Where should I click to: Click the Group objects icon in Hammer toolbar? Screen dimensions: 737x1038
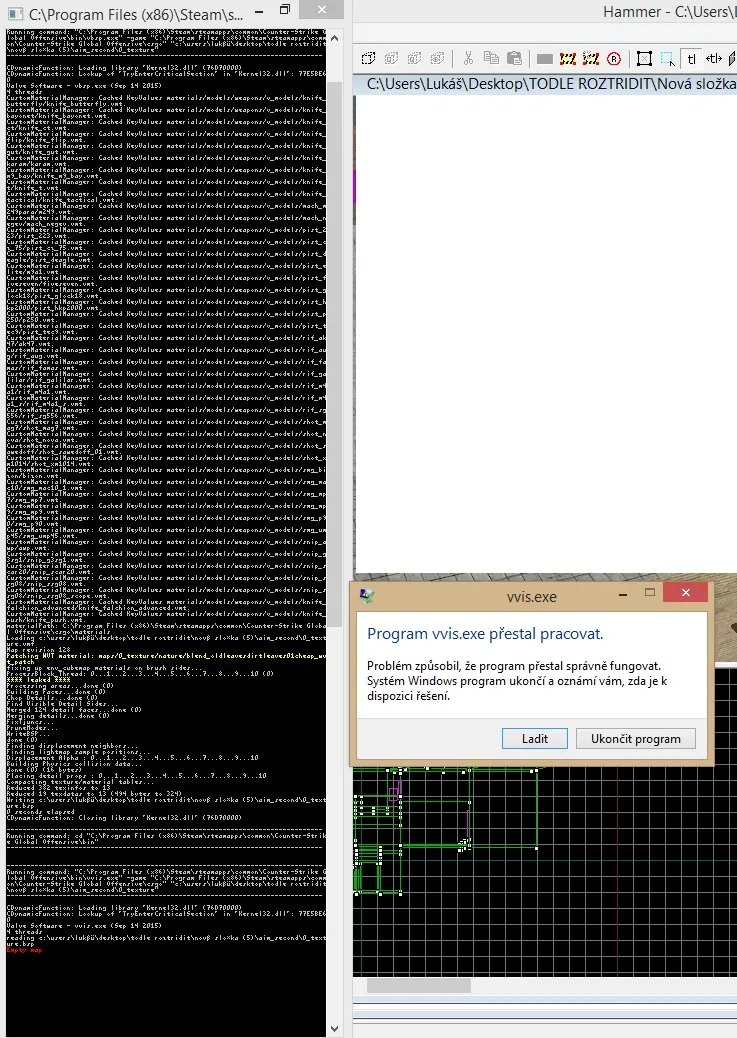click(391, 59)
